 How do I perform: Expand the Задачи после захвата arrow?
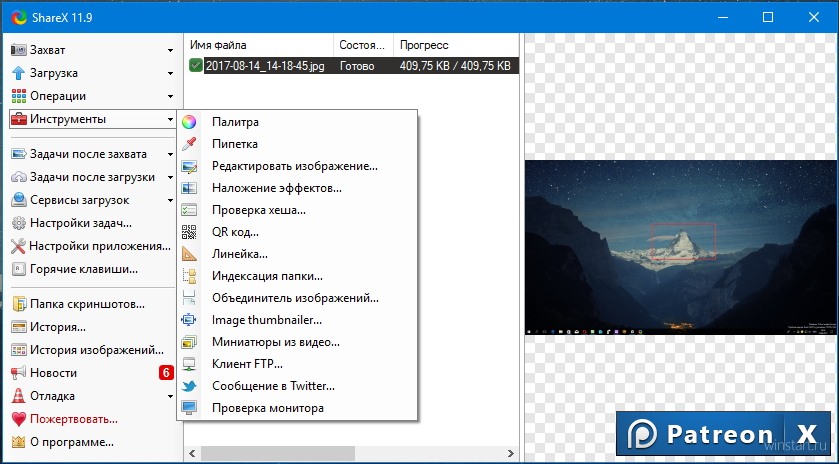170,154
